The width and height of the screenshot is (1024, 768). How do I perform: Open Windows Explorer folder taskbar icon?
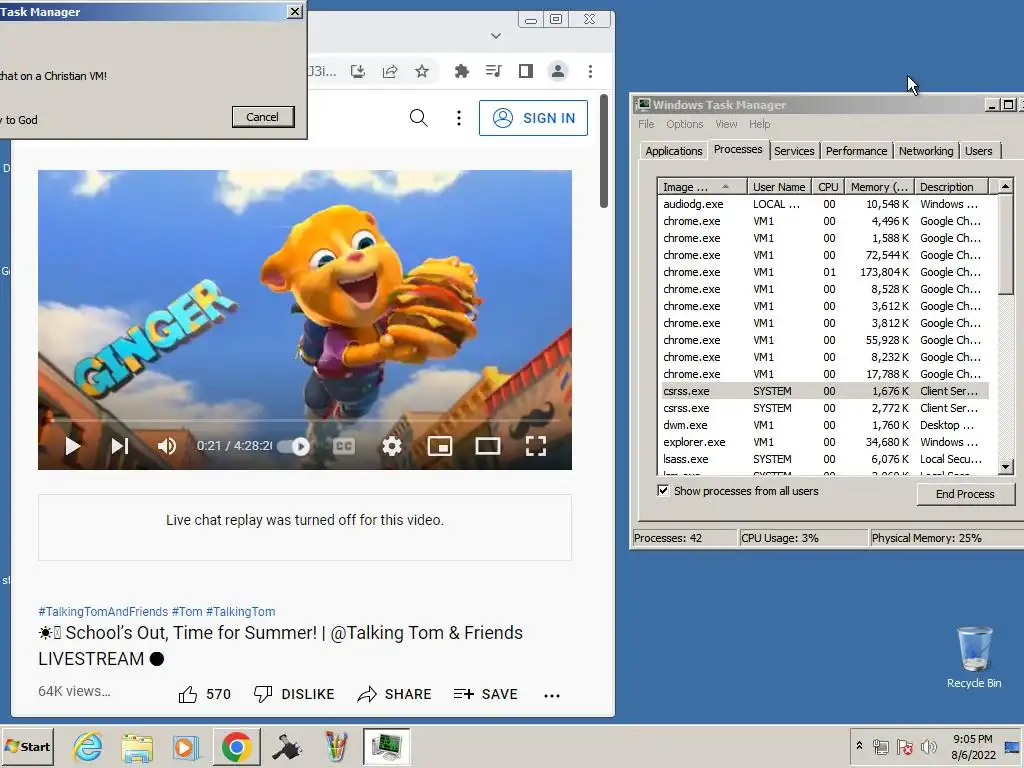point(136,747)
